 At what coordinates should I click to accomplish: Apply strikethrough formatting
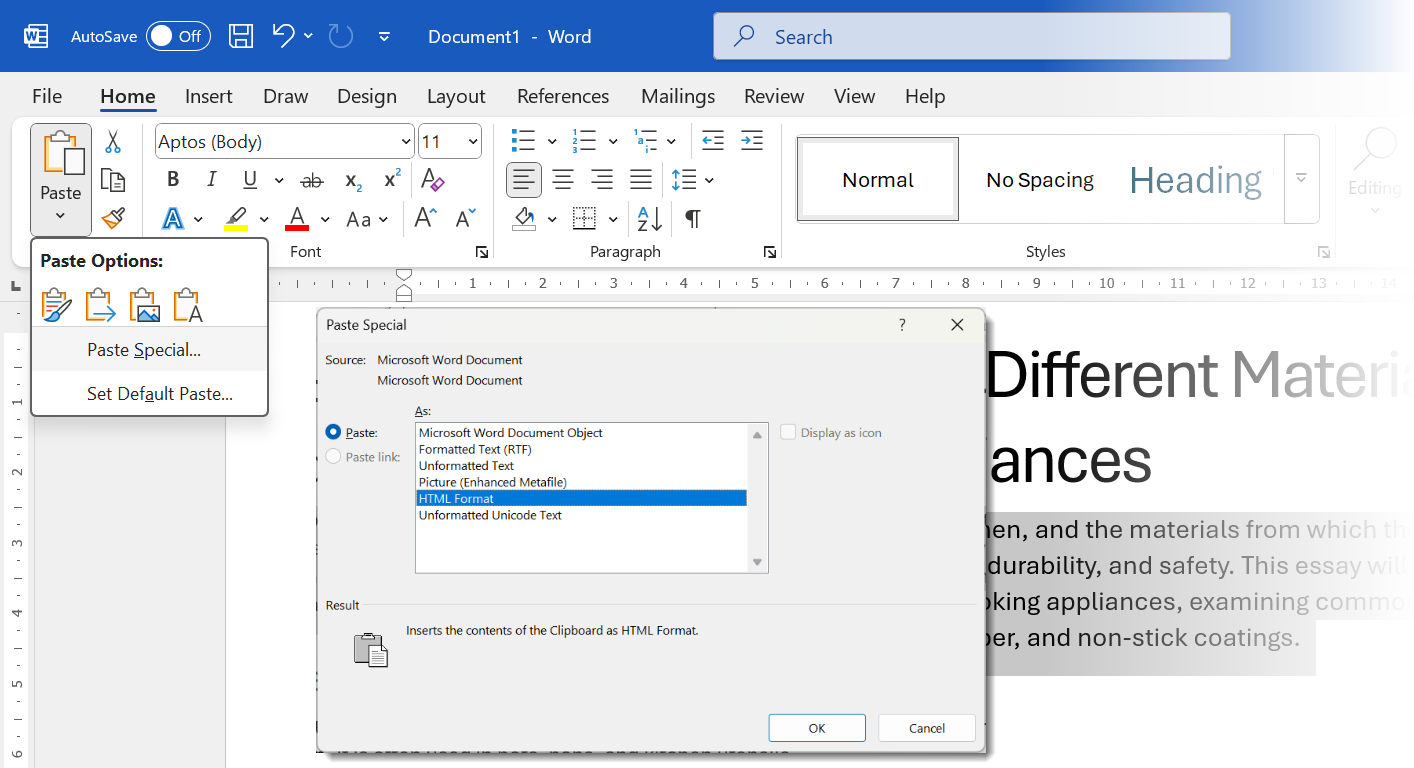point(311,180)
